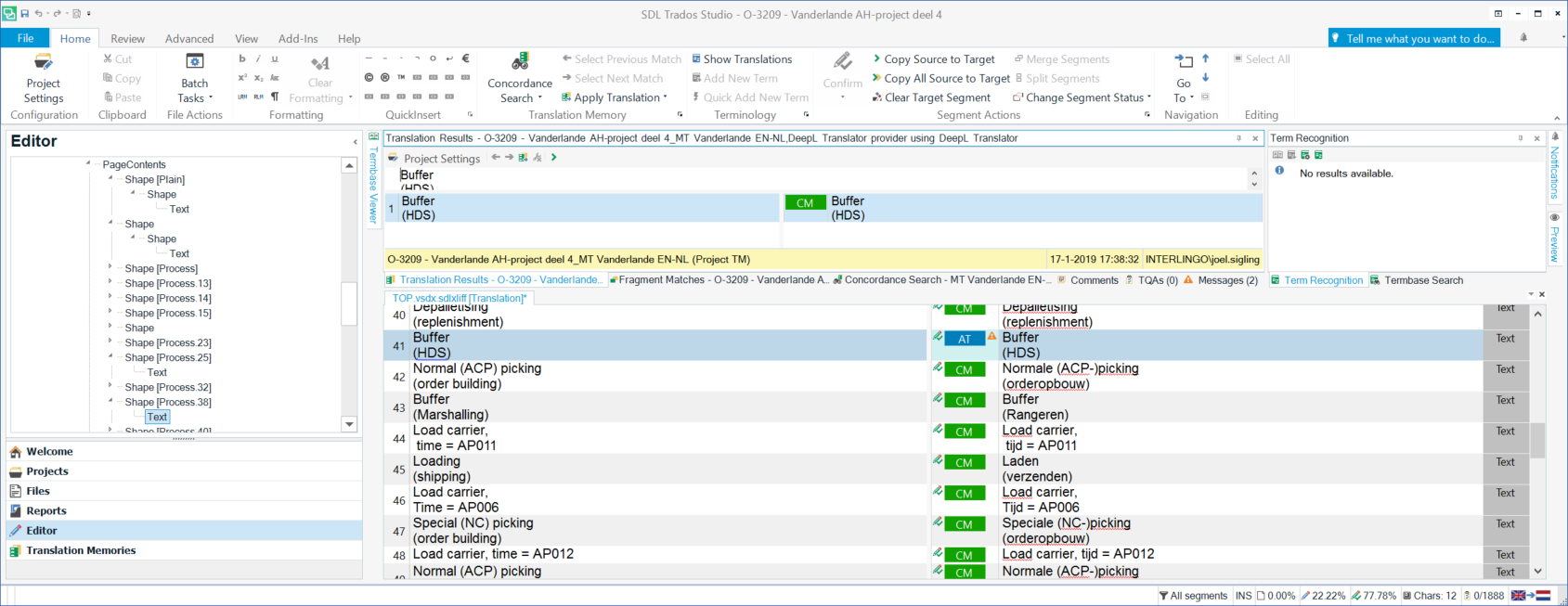Click Clear Target Segment
Screen dimensions: 1568x606
click(931, 97)
